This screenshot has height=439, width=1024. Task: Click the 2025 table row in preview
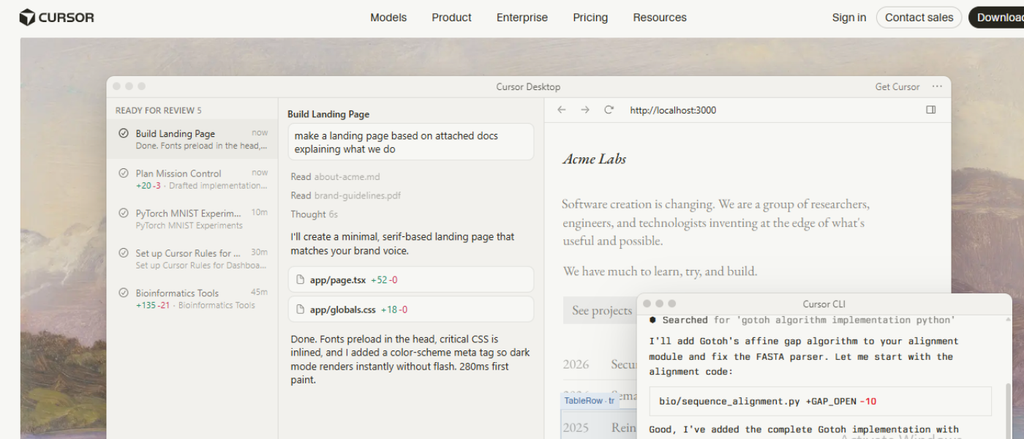click(x=599, y=428)
